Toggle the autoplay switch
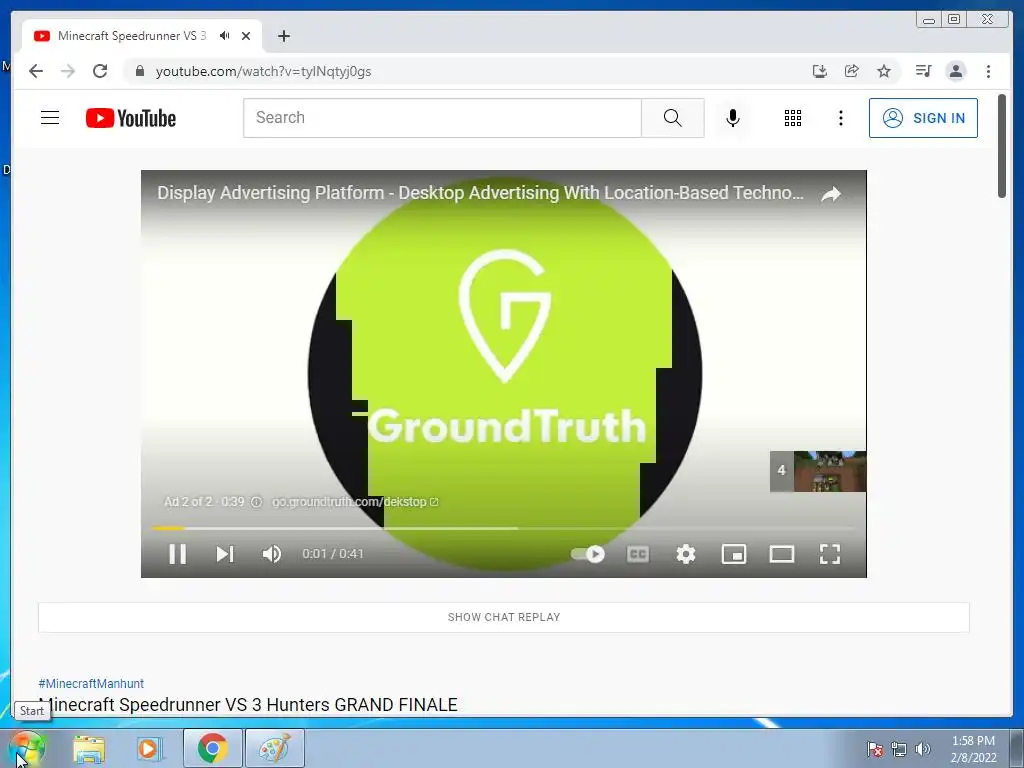 (x=588, y=554)
